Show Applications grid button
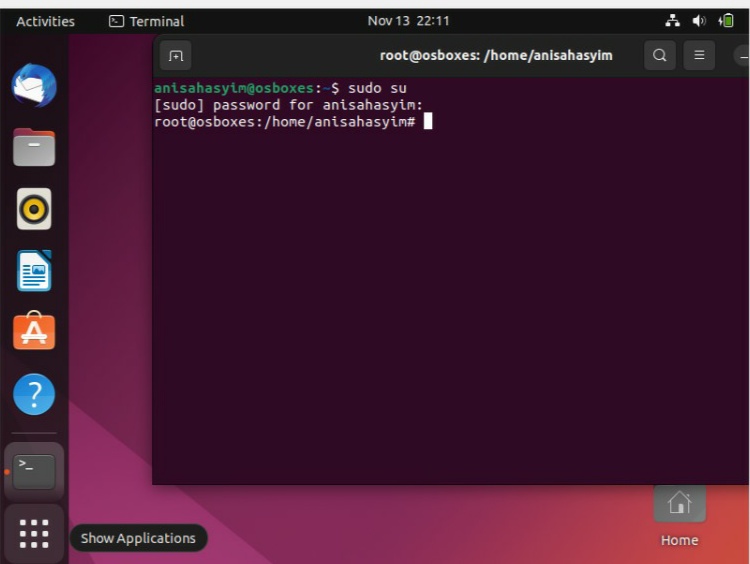 (34, 533)
